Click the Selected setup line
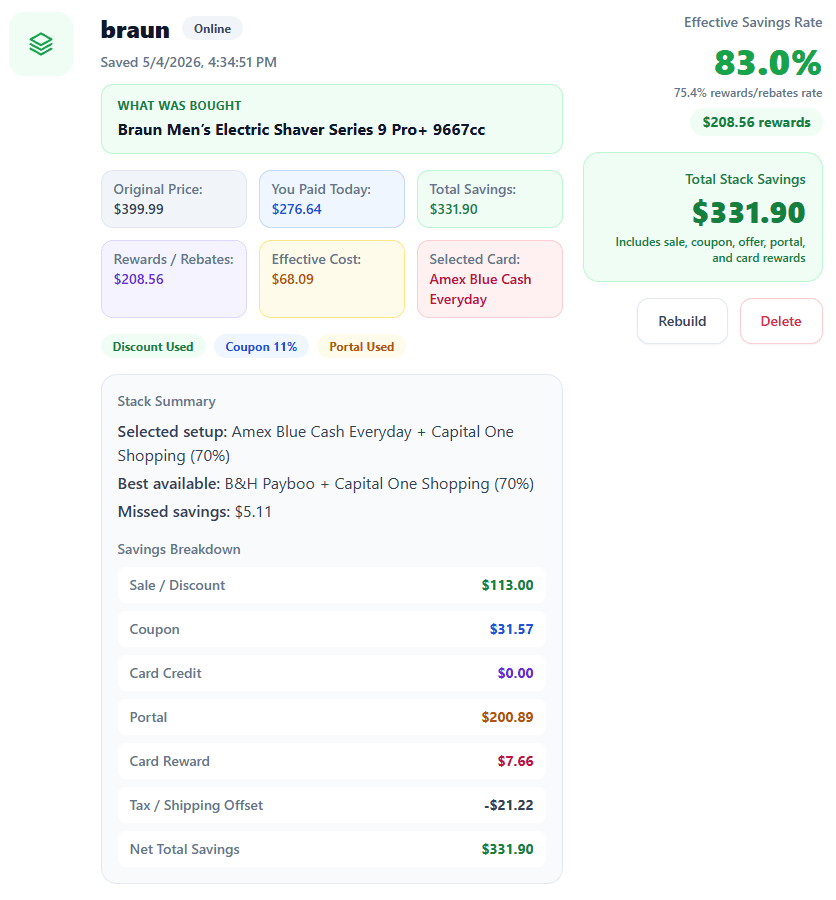 [316, 444]
